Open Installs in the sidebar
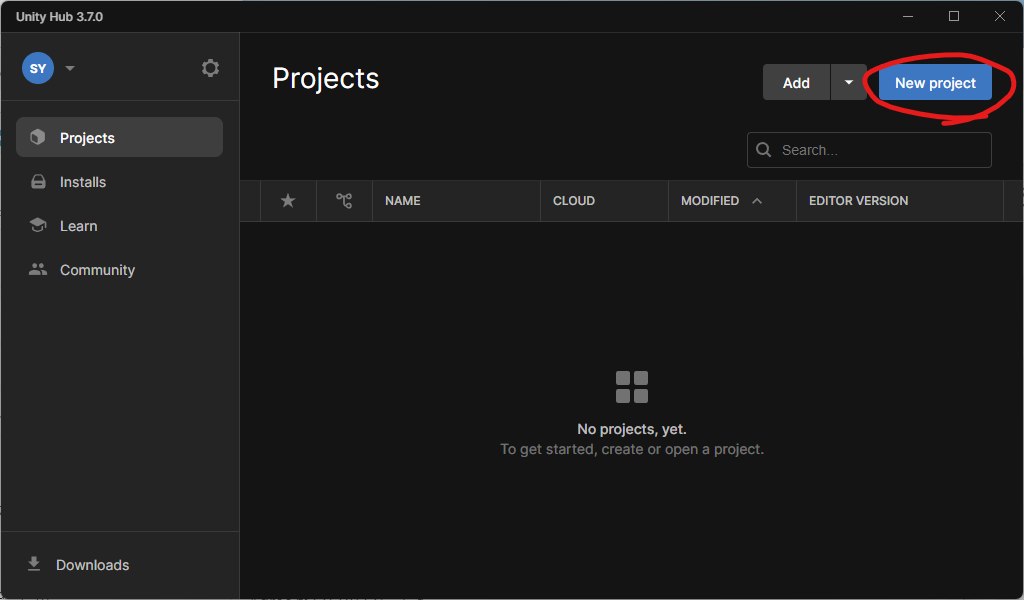The image size is (1024, 600). coord(120,182)
